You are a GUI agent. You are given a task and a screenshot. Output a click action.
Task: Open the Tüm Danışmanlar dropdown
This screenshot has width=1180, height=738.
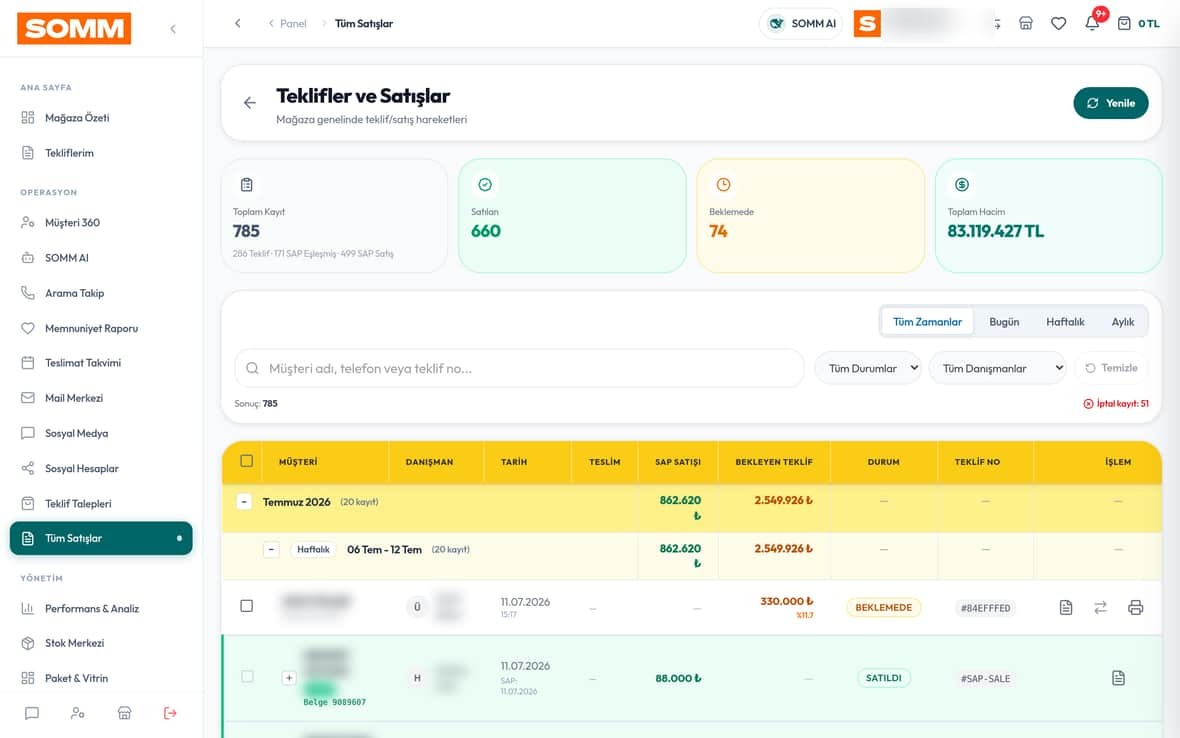tap(998, 369)
